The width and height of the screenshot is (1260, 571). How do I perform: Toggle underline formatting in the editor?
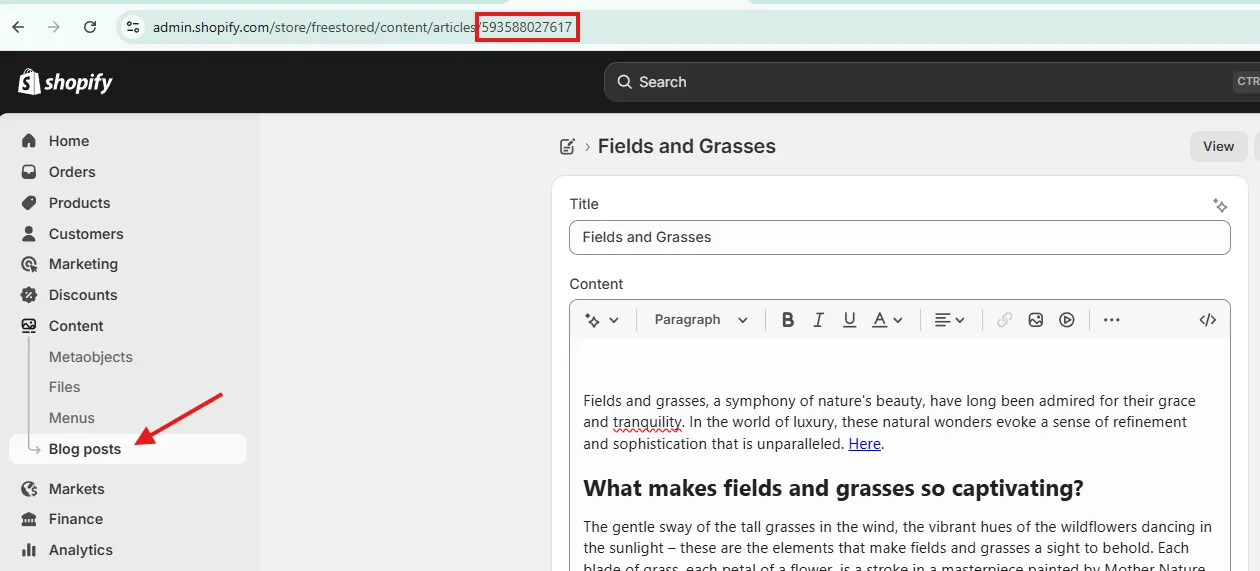[849, 320]
